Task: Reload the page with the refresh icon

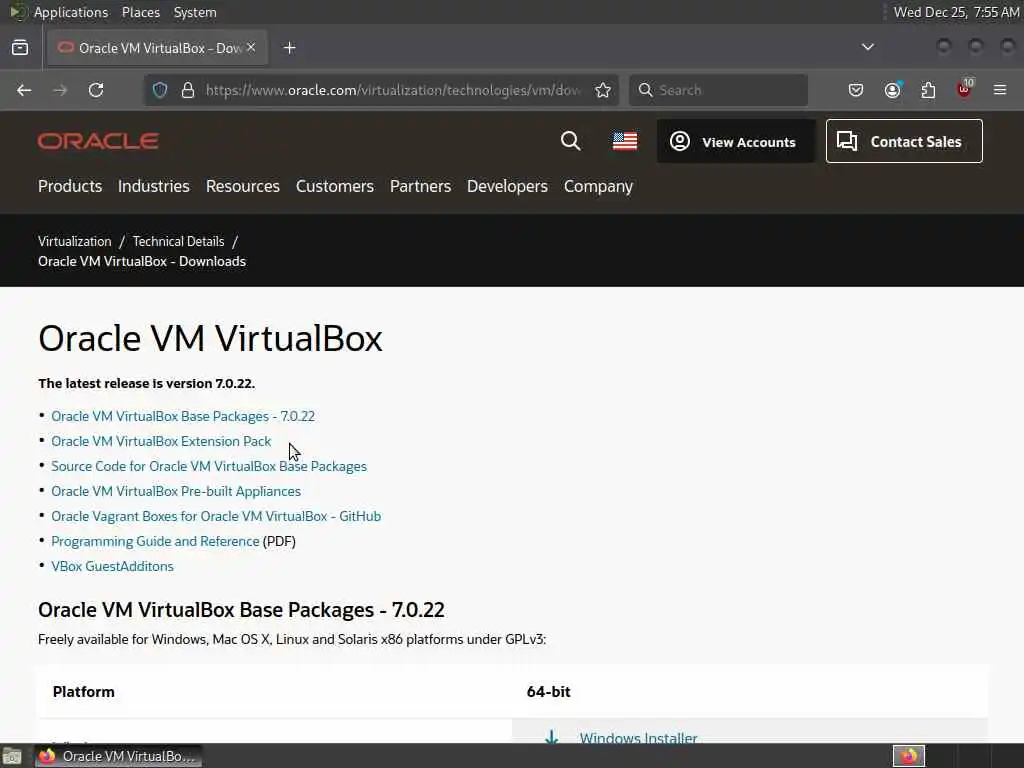Action: [x=96, y=90]
